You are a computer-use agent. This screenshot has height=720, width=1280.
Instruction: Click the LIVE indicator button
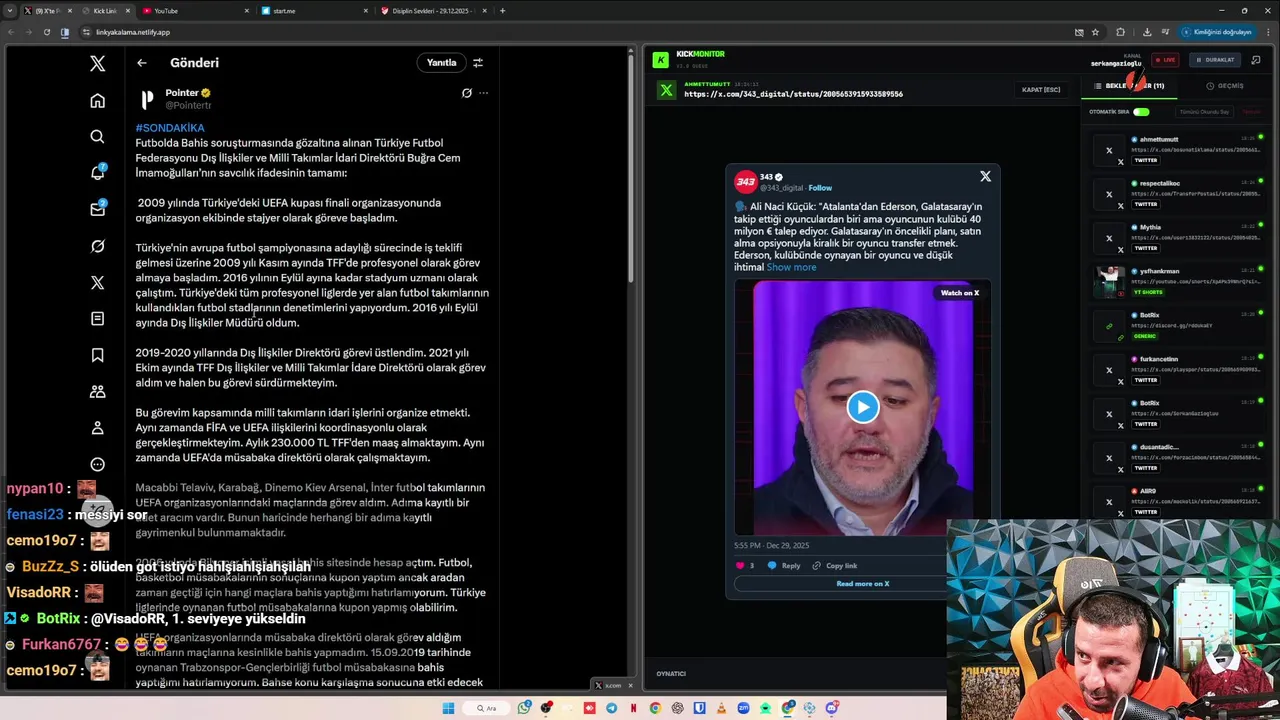pos(1165,60)
